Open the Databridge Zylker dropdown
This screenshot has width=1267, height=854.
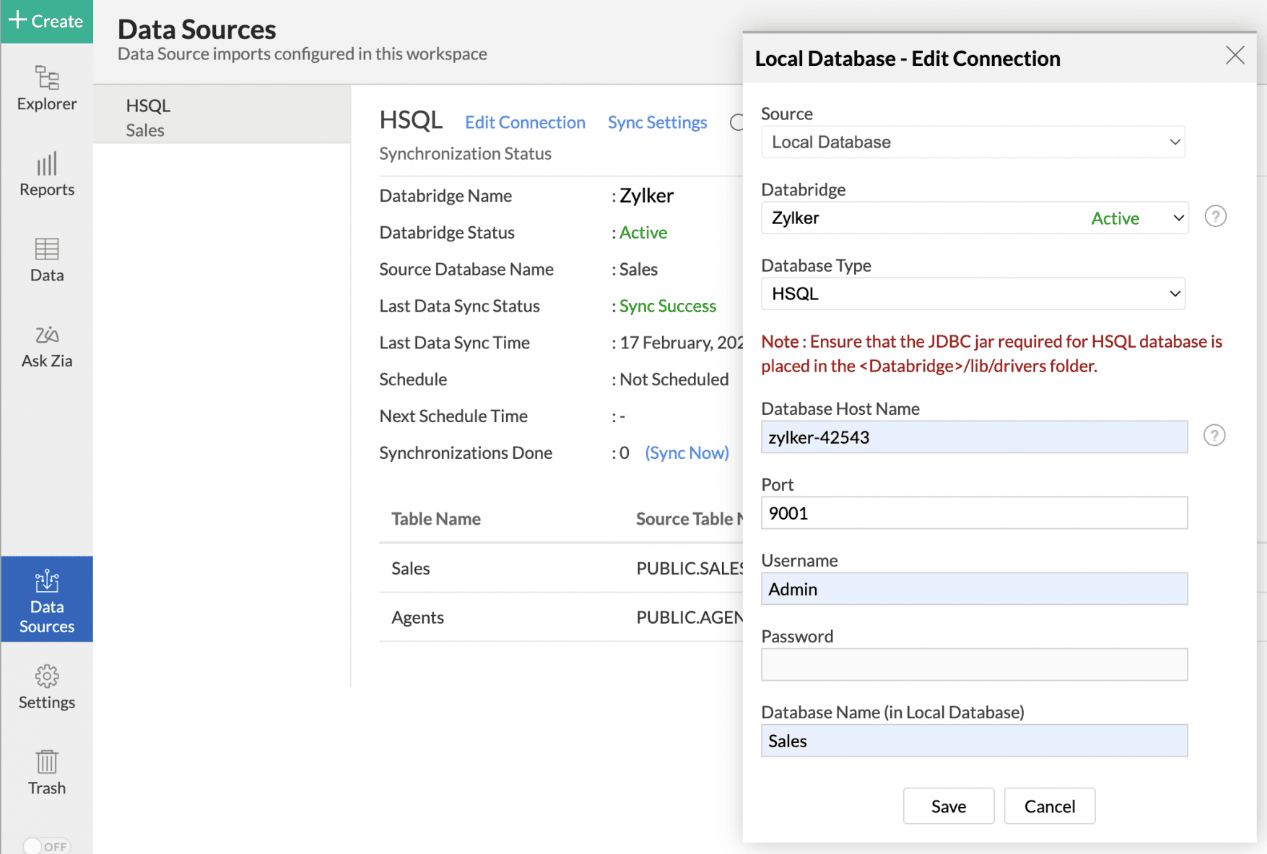click(974, 218)
